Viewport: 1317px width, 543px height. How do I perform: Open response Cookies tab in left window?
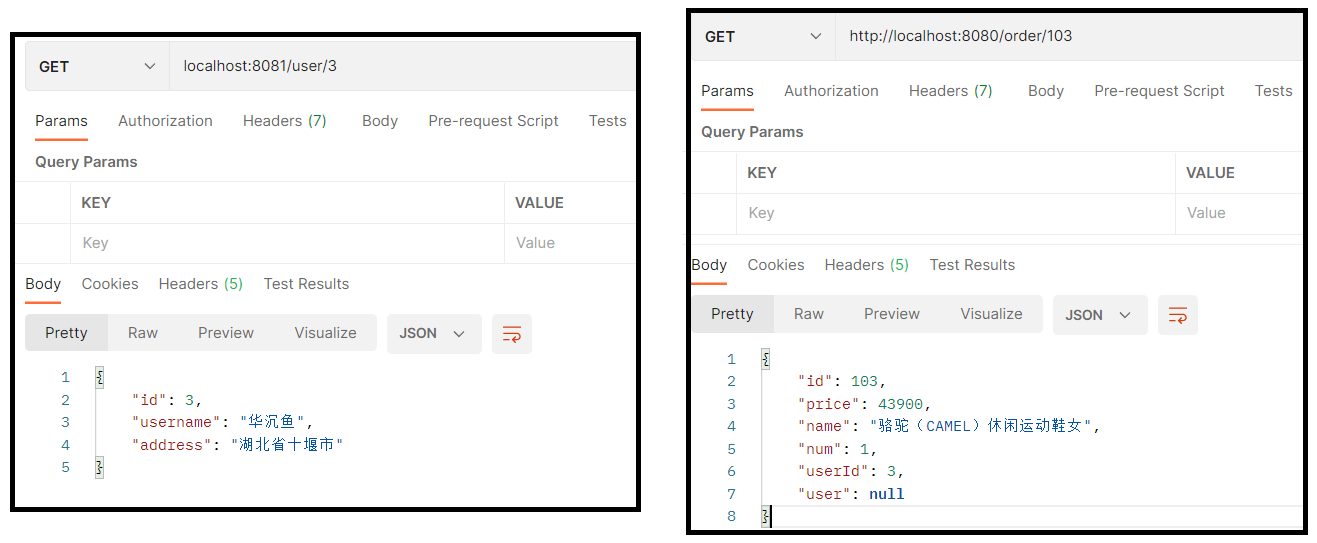click(x=110, y=284)
